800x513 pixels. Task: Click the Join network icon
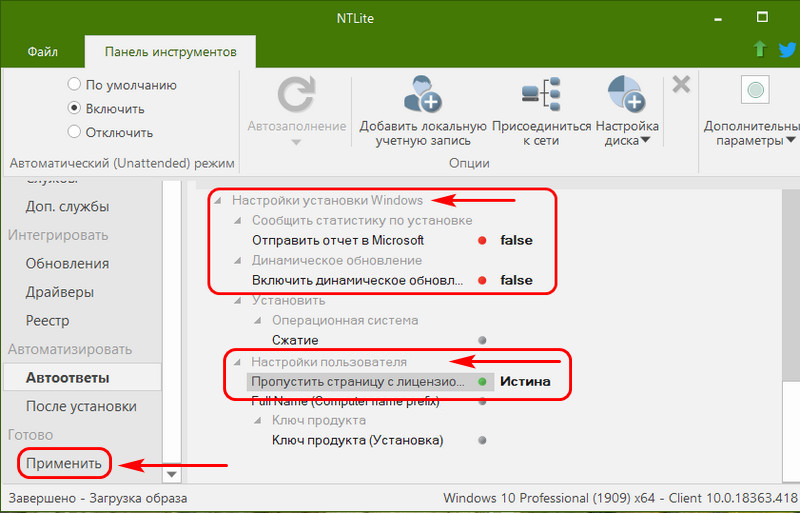pyautogui.click(x=541, y=94)
